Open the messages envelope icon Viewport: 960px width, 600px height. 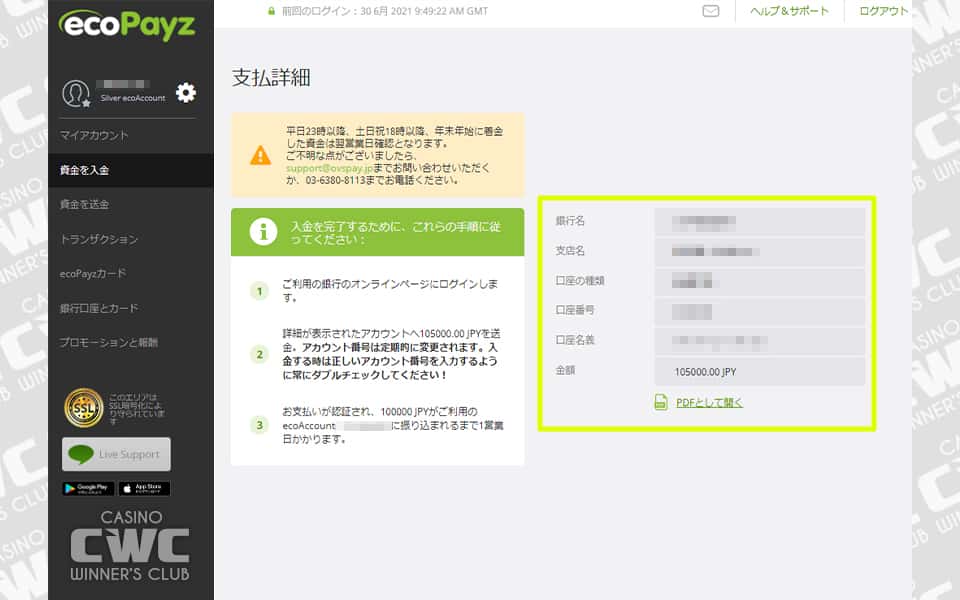[x=710, y=11]
